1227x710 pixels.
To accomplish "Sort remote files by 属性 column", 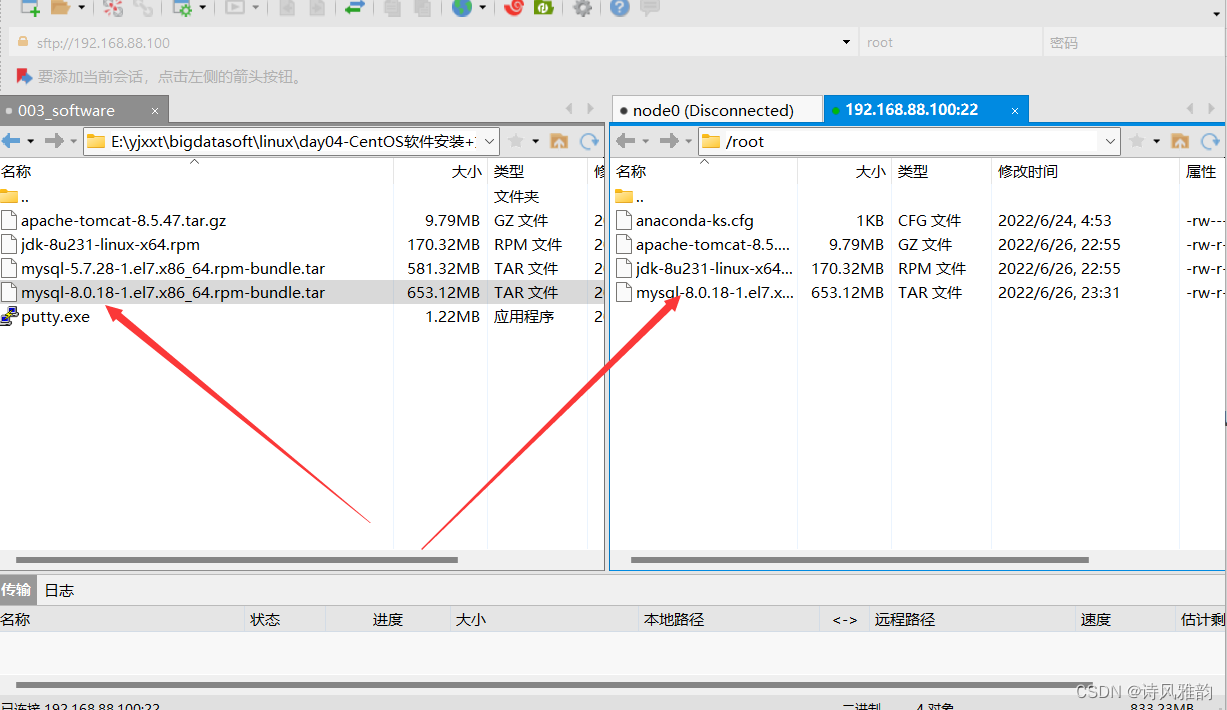I will pos(1203,172).
